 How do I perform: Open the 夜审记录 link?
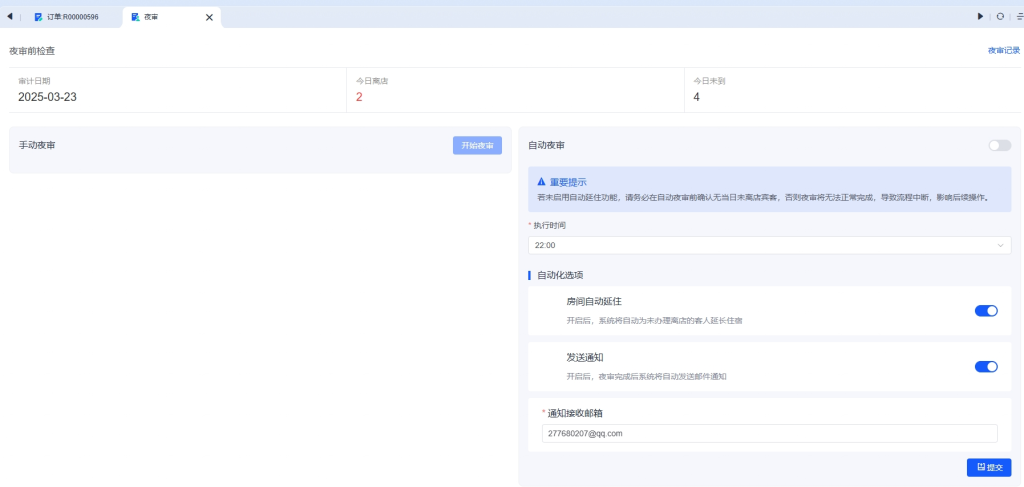1003,50
